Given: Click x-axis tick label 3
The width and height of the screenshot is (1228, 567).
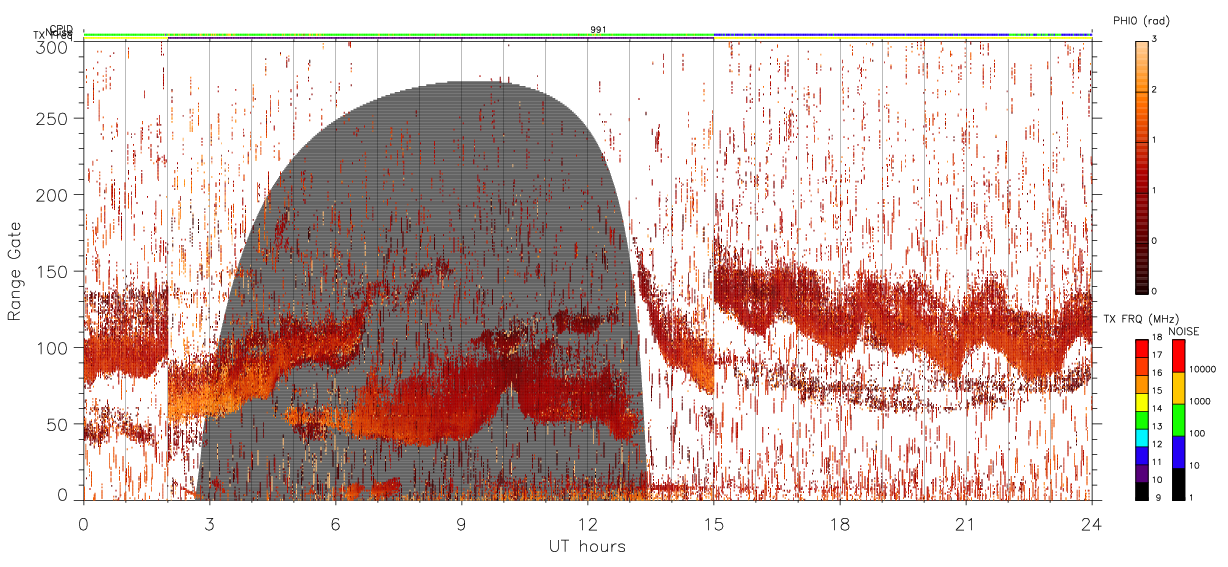Looking at the screenshot, I should [209, 523].
